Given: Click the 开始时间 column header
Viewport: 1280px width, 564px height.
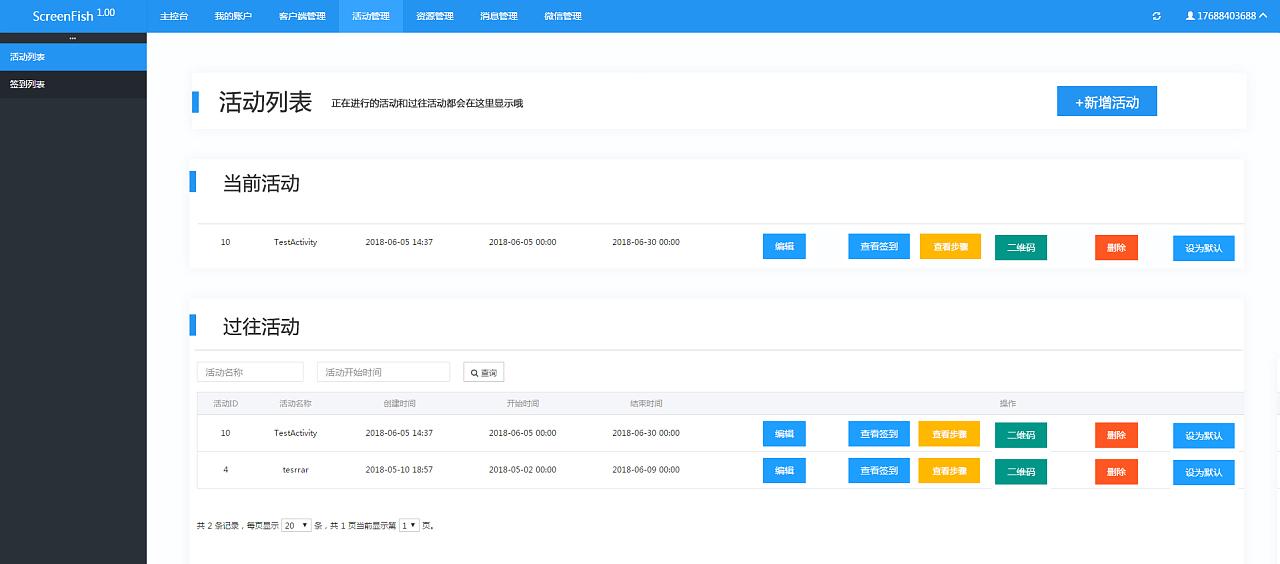Looking at the screenshot, I should (522, 404).
